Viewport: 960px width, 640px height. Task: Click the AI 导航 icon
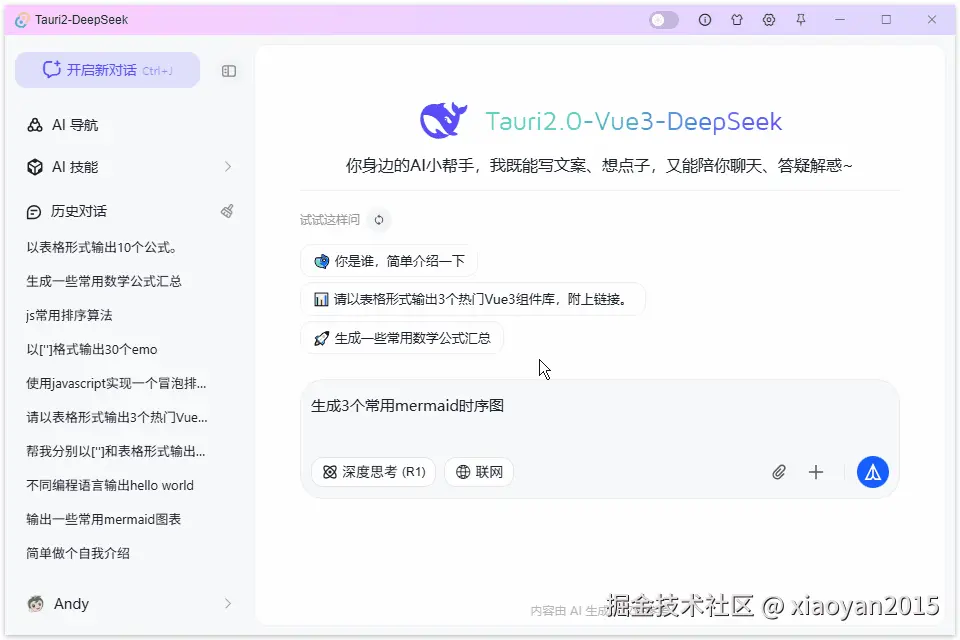point(35,125)
